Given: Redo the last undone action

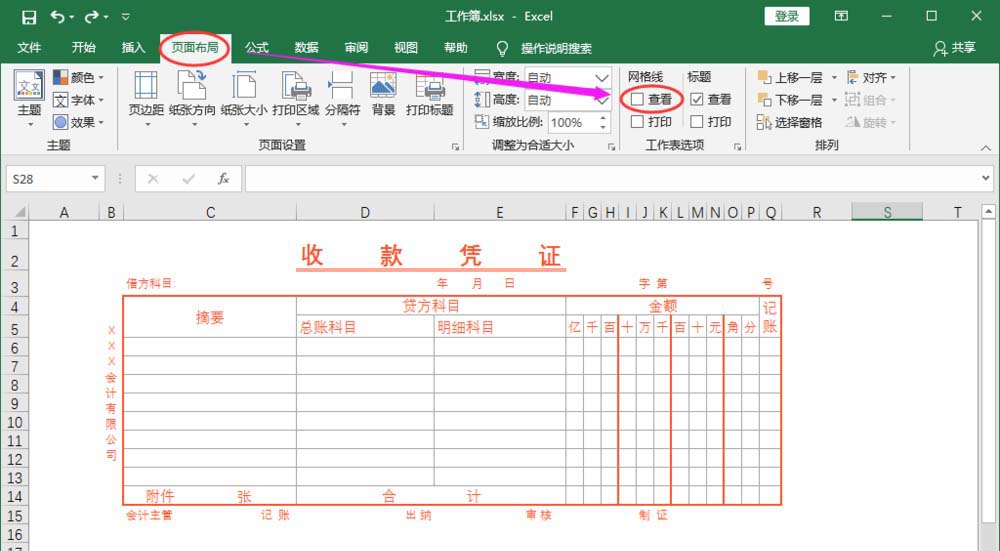Looking at the screenshot, I should pos(92,17).
